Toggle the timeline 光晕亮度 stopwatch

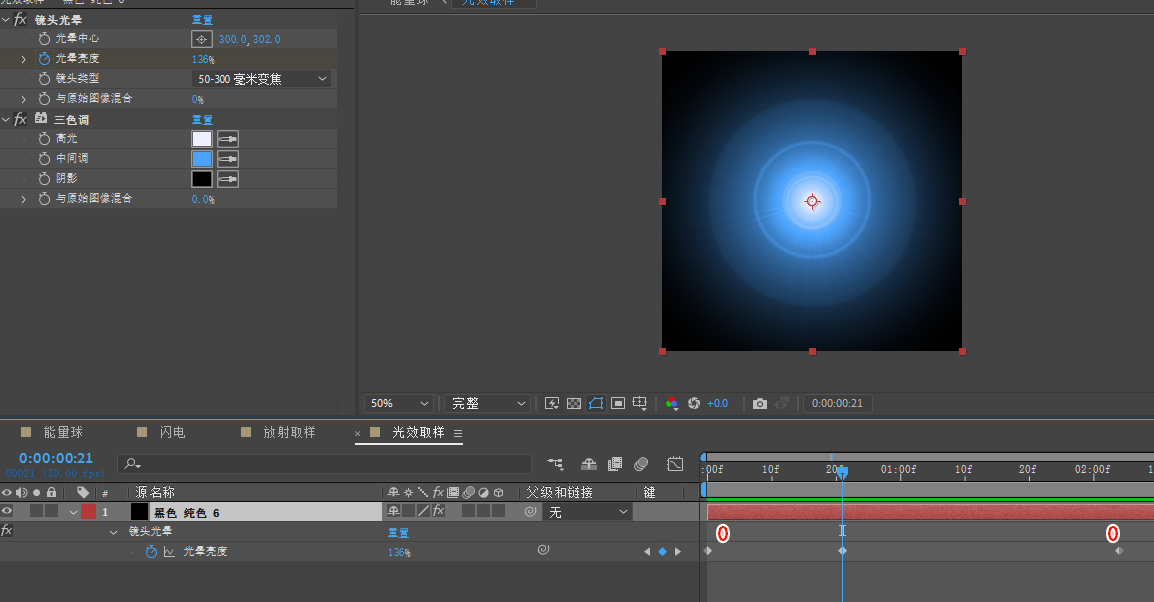pos(151,551)
